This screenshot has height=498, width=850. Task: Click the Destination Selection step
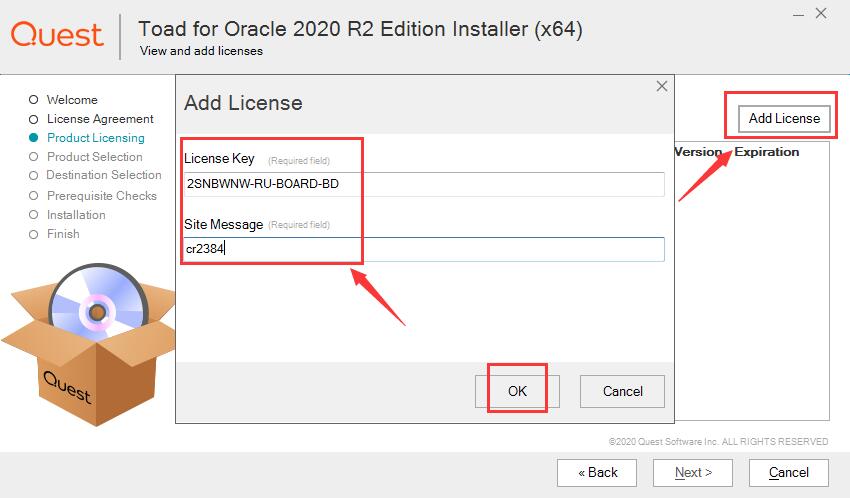pos(103,176)
